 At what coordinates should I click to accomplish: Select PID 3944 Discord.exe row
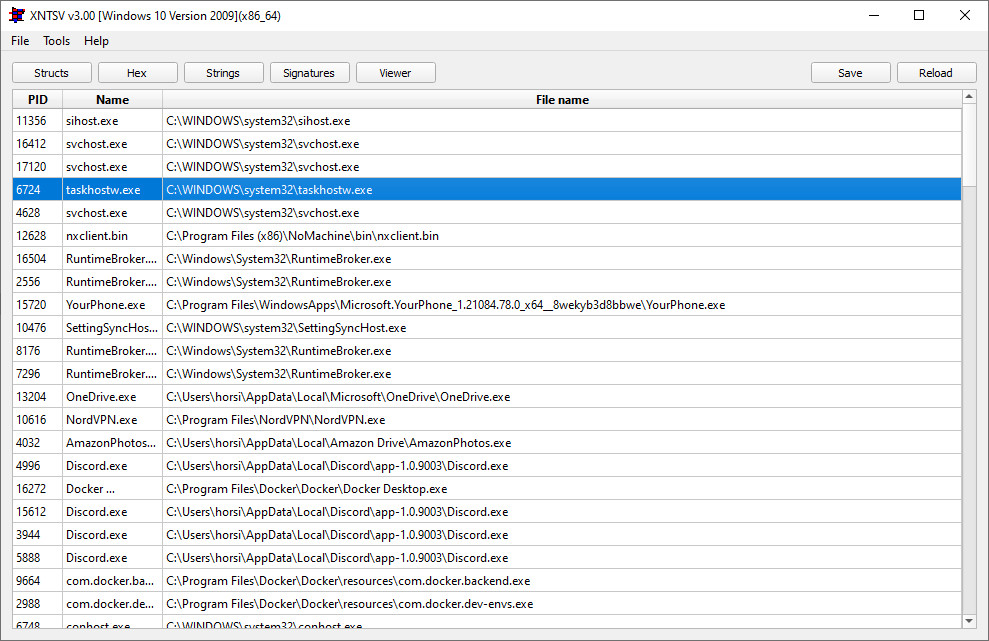487,535
